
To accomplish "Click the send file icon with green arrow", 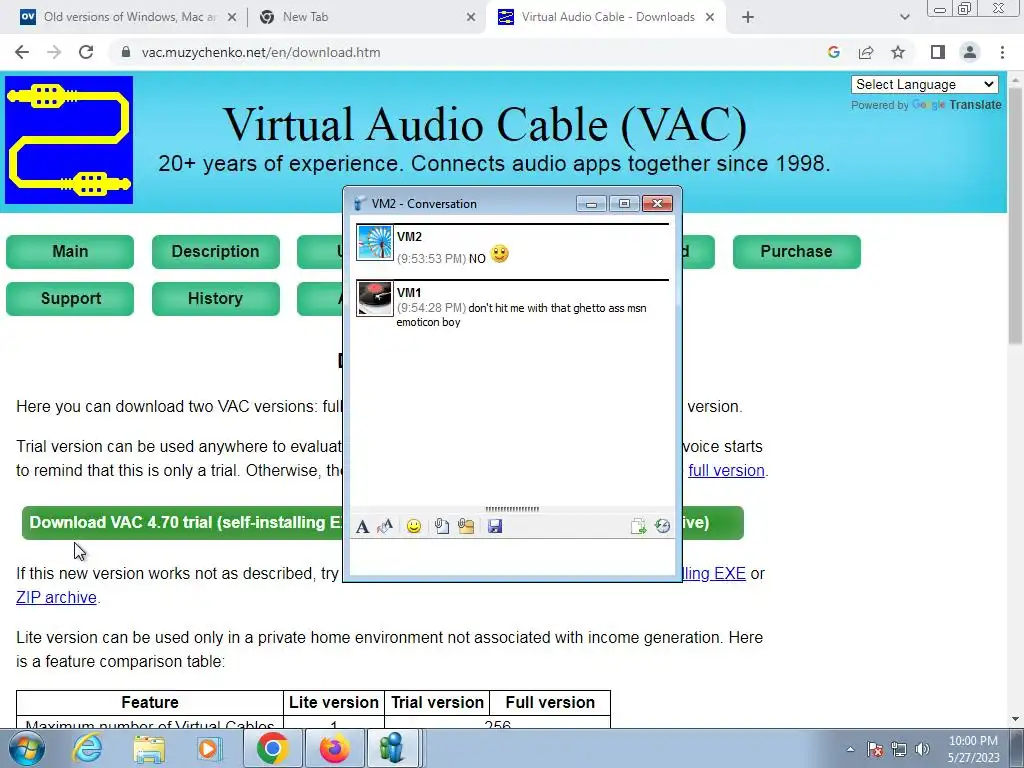I will pyautogui.click(x=638, y=526).
